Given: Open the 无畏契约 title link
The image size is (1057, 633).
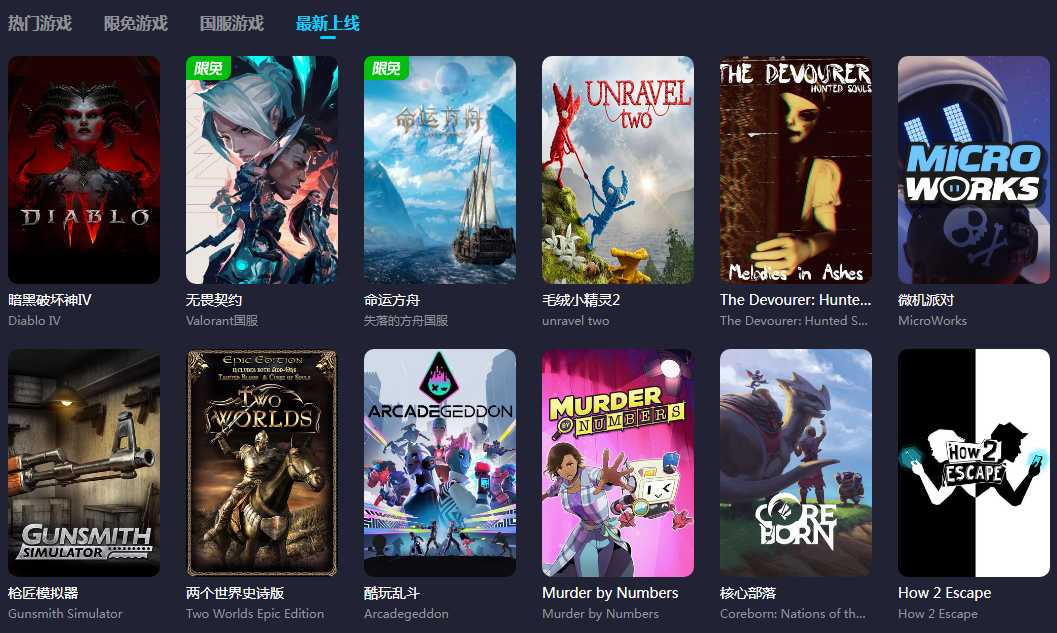Looking at the screenshot, I should tap(214, 300).
